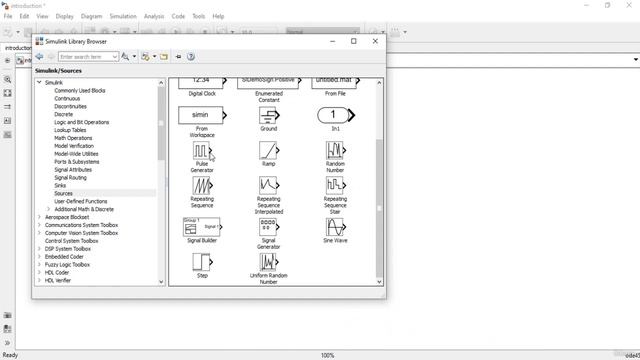Select the From File block
Screen dimensions: 640x360
(x=336, y=83)
